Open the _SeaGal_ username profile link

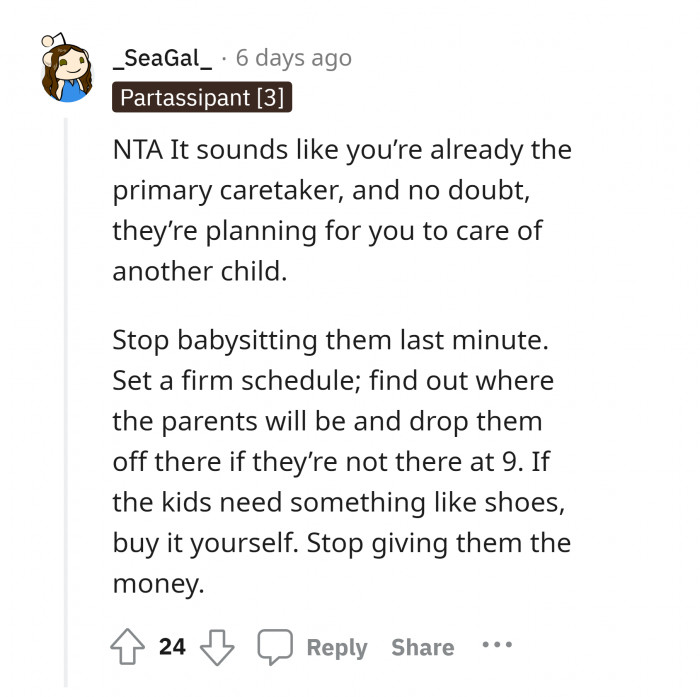coord(163,57)
